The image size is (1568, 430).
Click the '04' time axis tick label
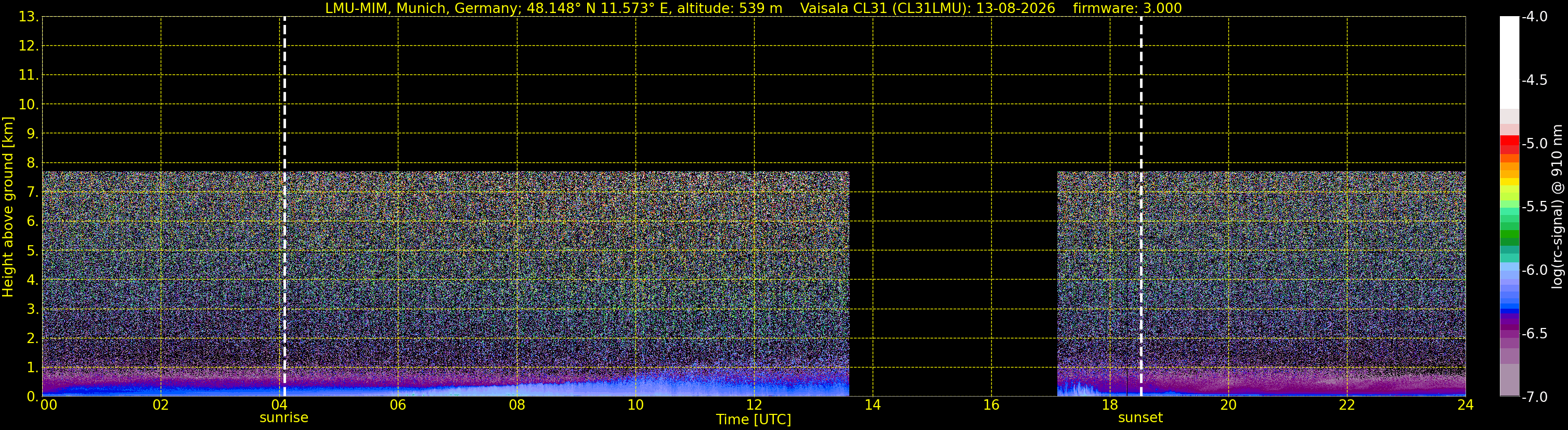tap(279, 405)
